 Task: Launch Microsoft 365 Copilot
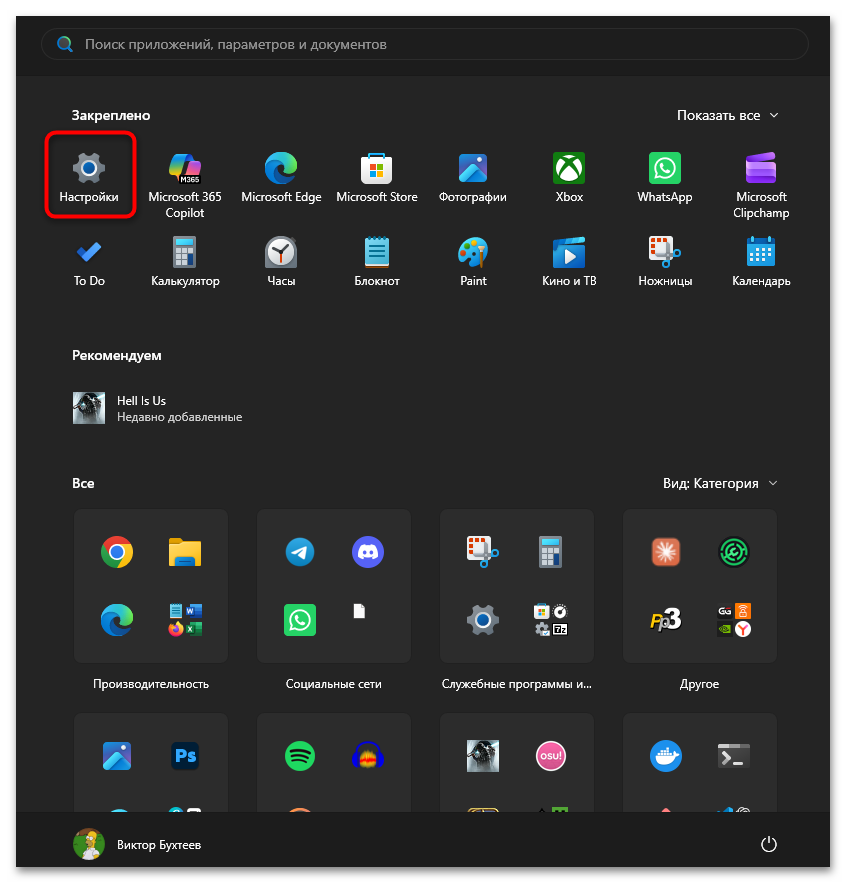click(x=185, y=185)
